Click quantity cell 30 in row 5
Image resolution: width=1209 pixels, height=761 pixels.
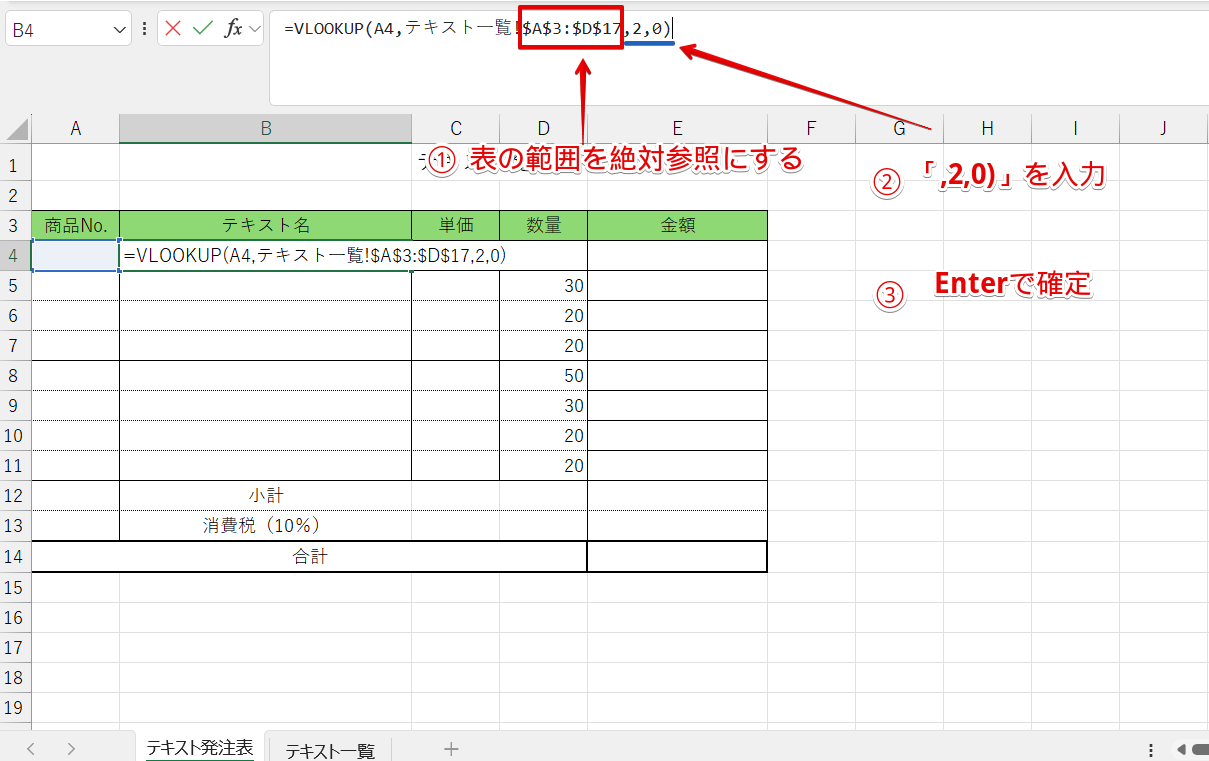click(543, 285)
